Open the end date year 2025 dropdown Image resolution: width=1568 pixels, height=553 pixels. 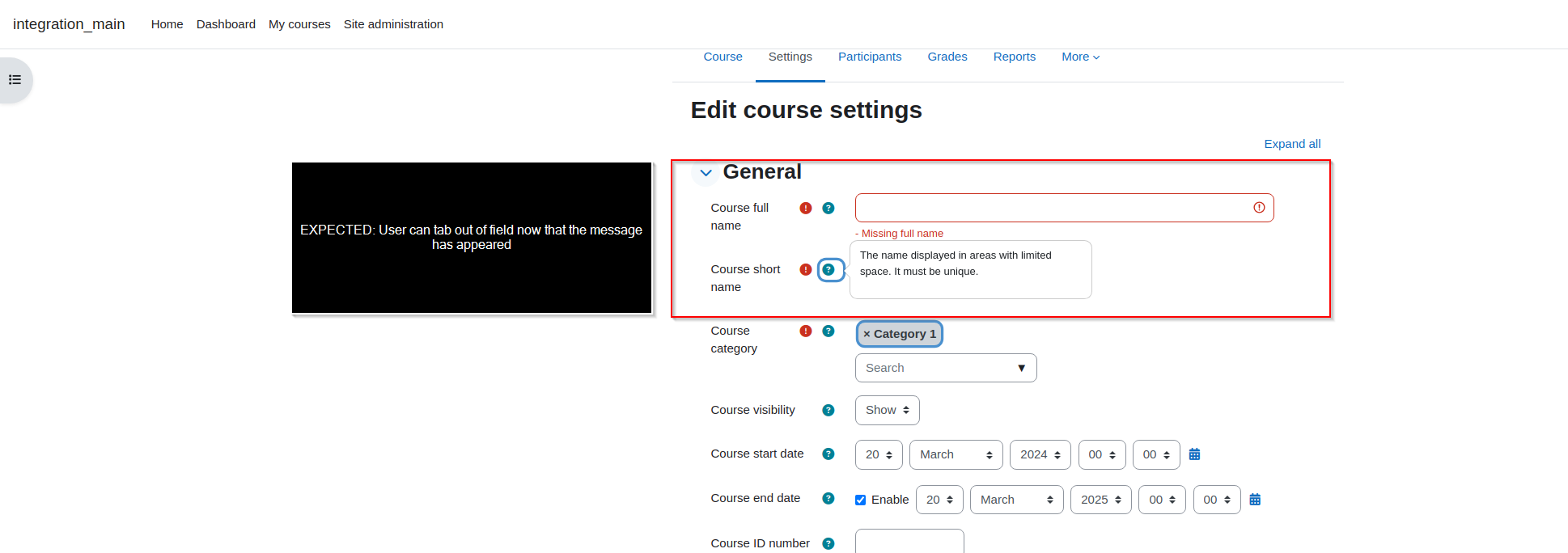tap(1101, 500)
